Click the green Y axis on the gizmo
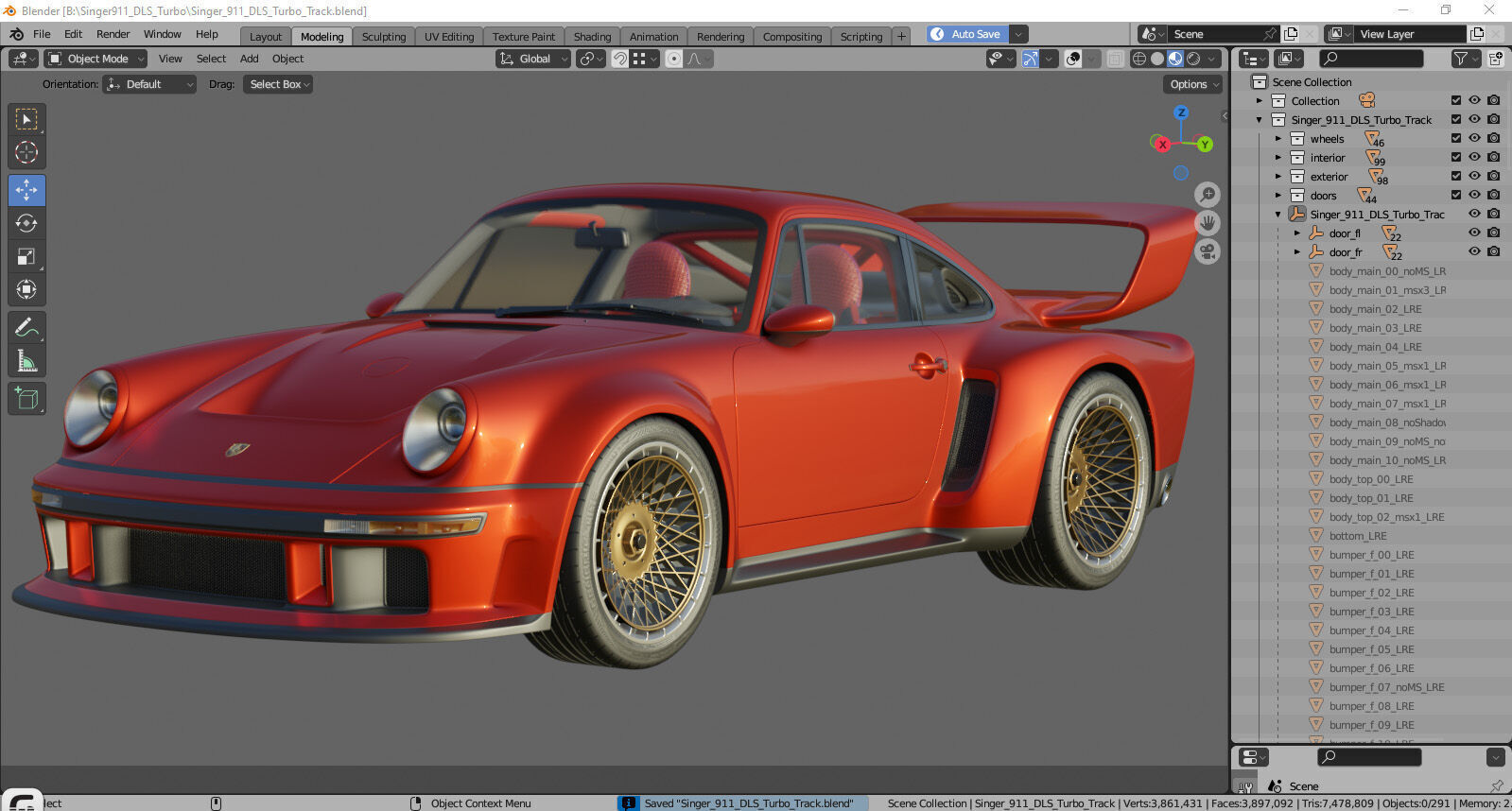 click(x=1205, y=145)
